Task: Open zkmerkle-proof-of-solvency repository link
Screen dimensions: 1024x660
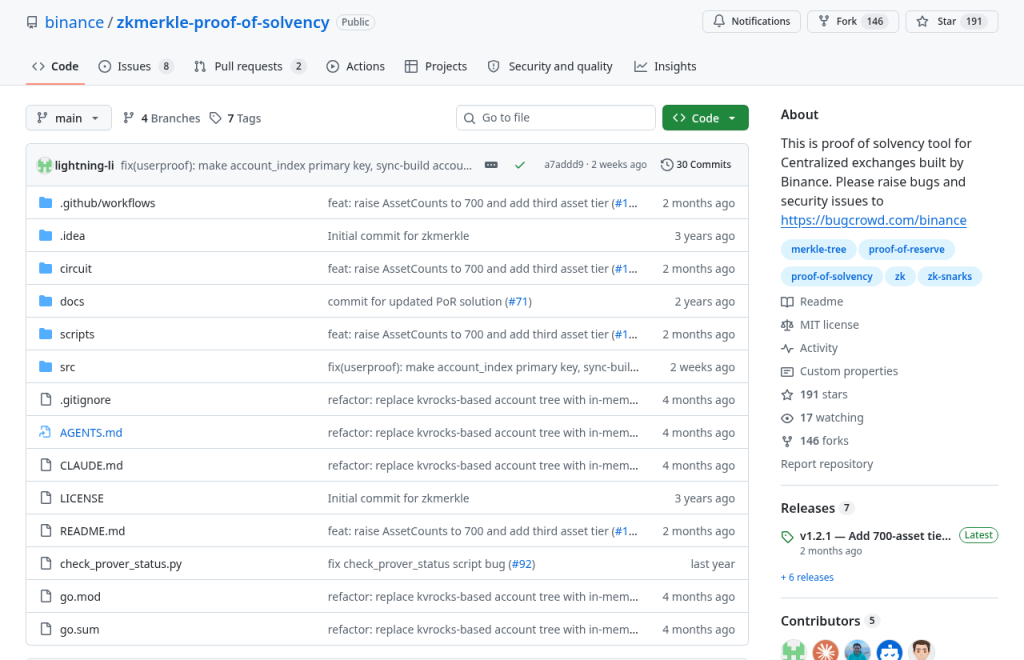Action: (x=223, y=22)
